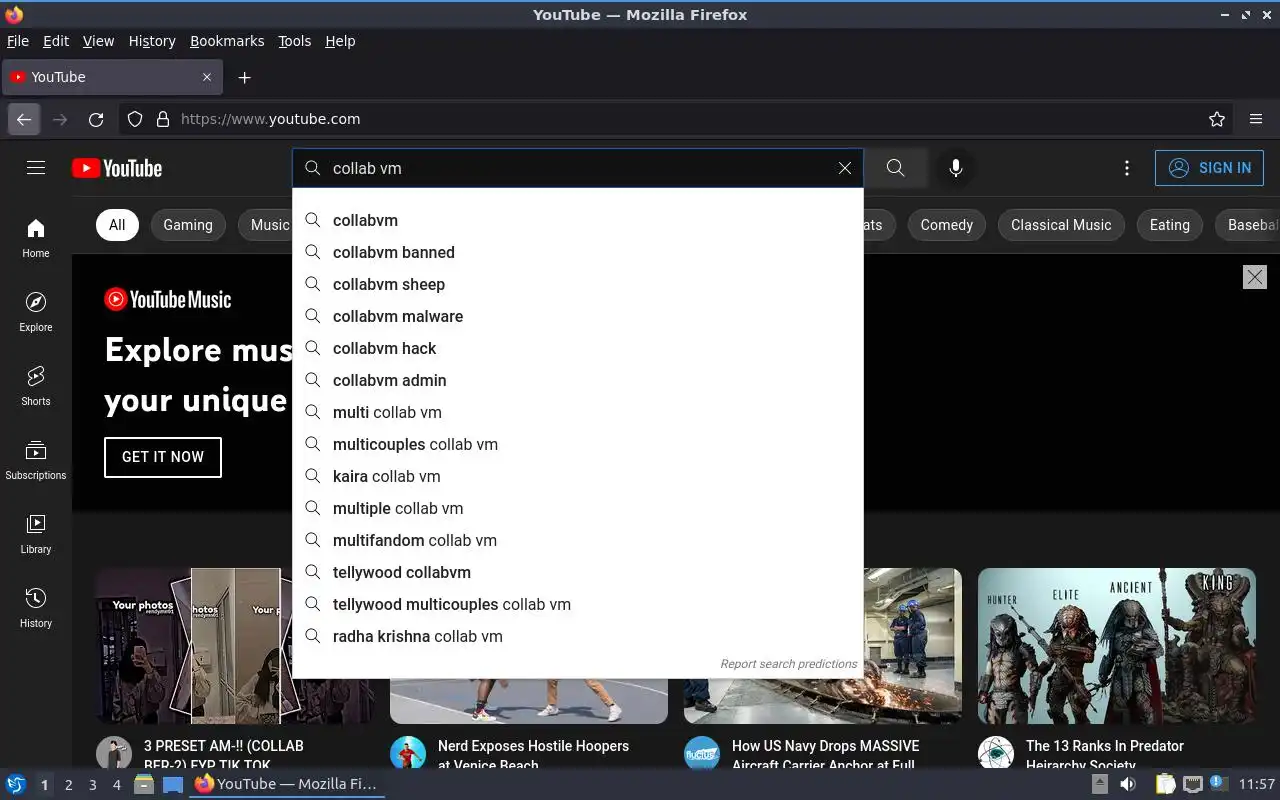The height and width of the screenshot is (800, 1280).
Task: Open the History menu
Action: (152, 41)
